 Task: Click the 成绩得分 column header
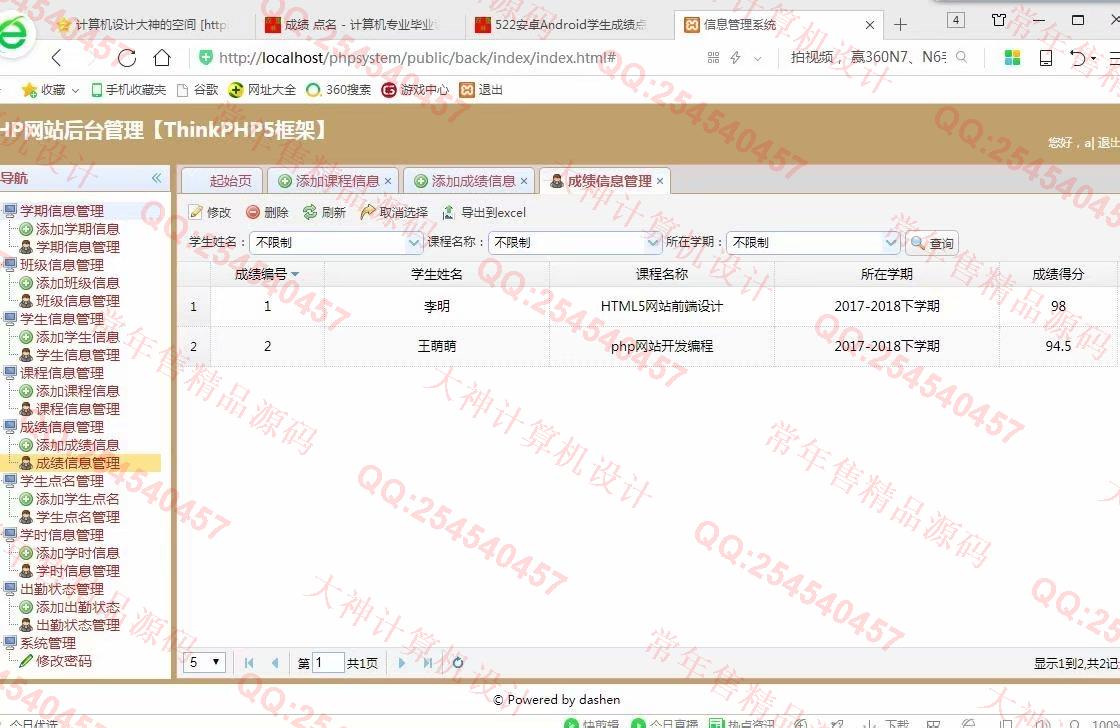coord(1058,274)
